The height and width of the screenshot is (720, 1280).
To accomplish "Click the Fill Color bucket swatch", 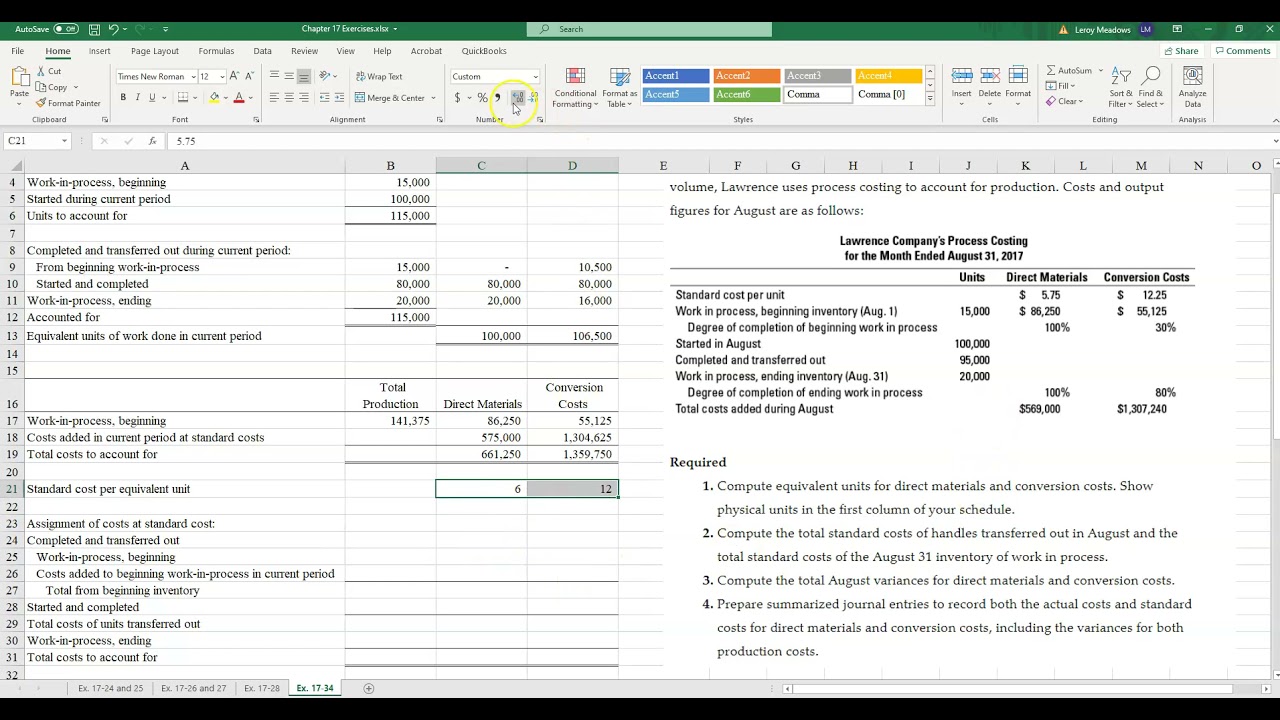I will pyautogui.click(x=214, y=98).
